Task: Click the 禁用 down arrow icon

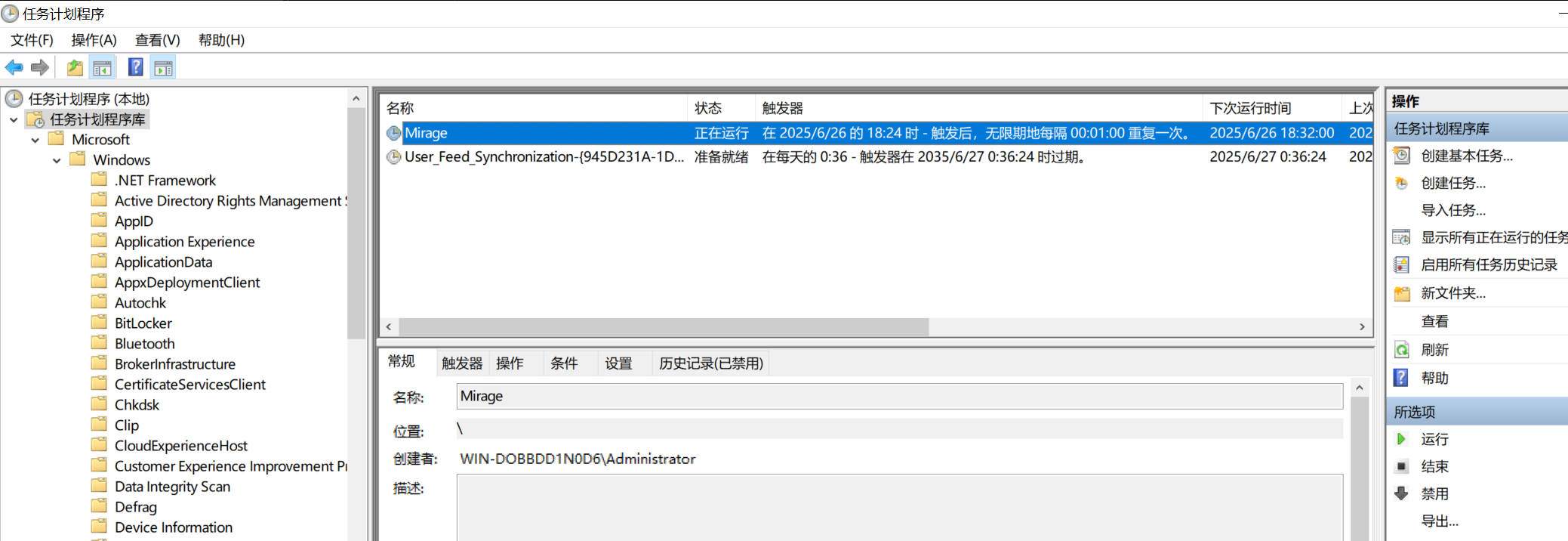Action: 1401,493
